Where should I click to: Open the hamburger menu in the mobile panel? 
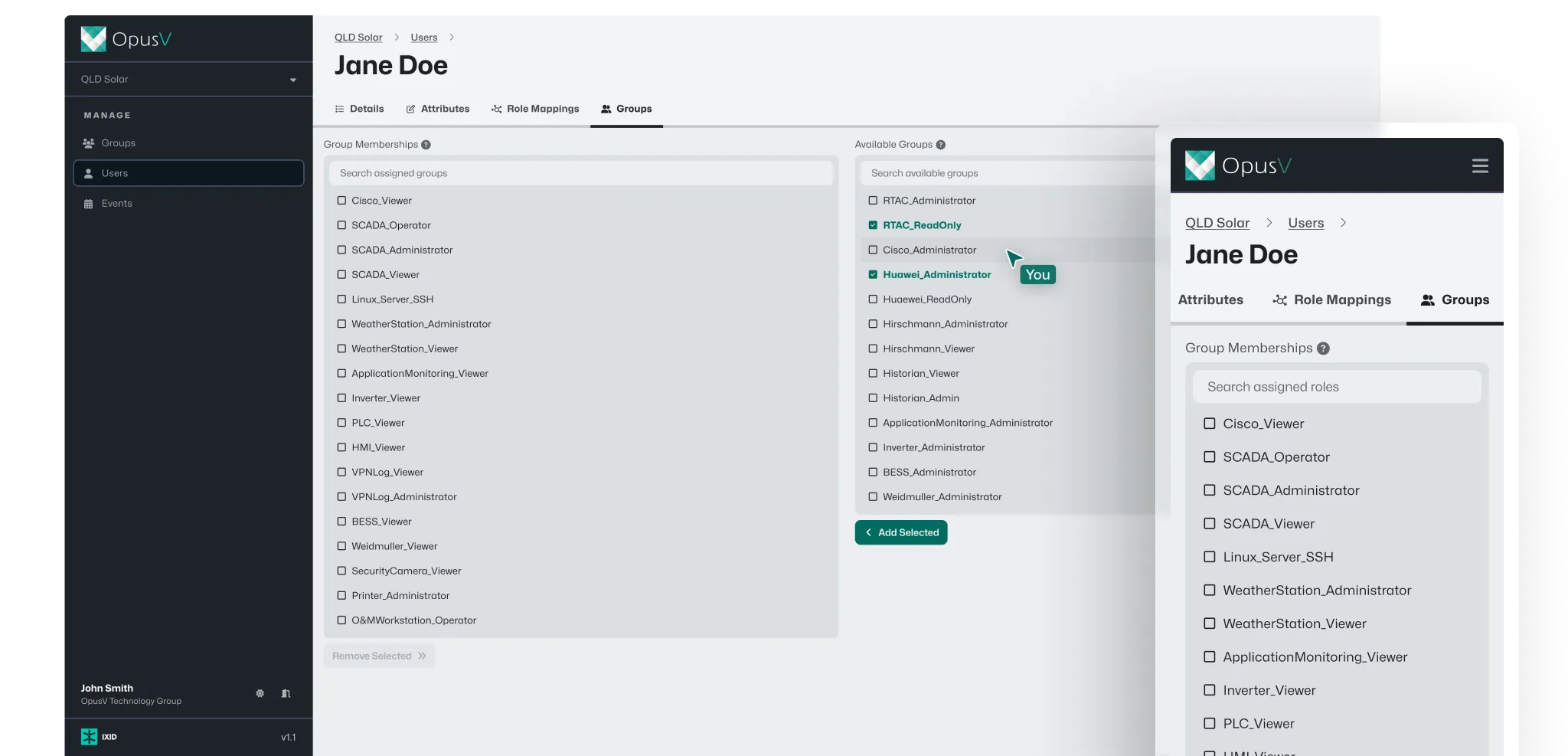click(x=1480, y=165)
